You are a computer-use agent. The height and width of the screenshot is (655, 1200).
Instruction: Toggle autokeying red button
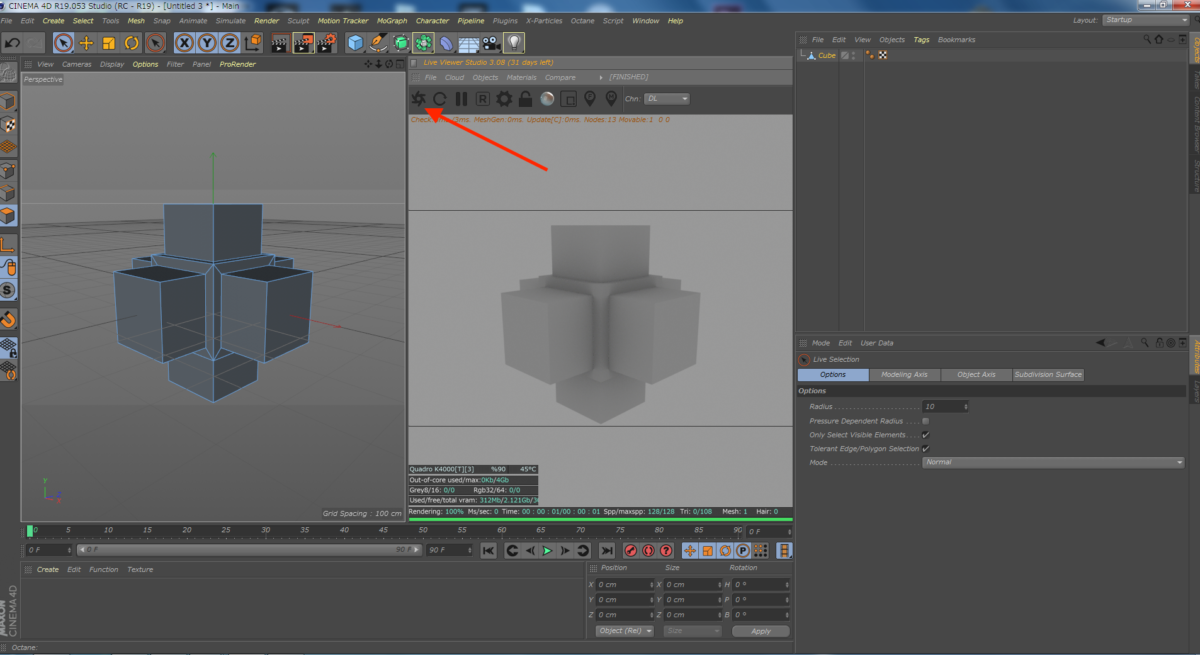tap(648, 550)
